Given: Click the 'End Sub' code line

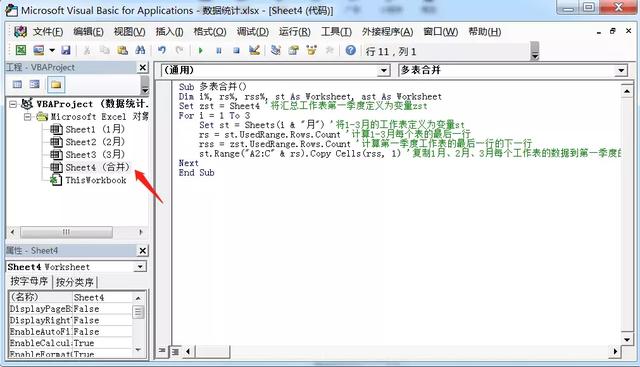Looking at the screenshot, I should (x=196, y=173).
